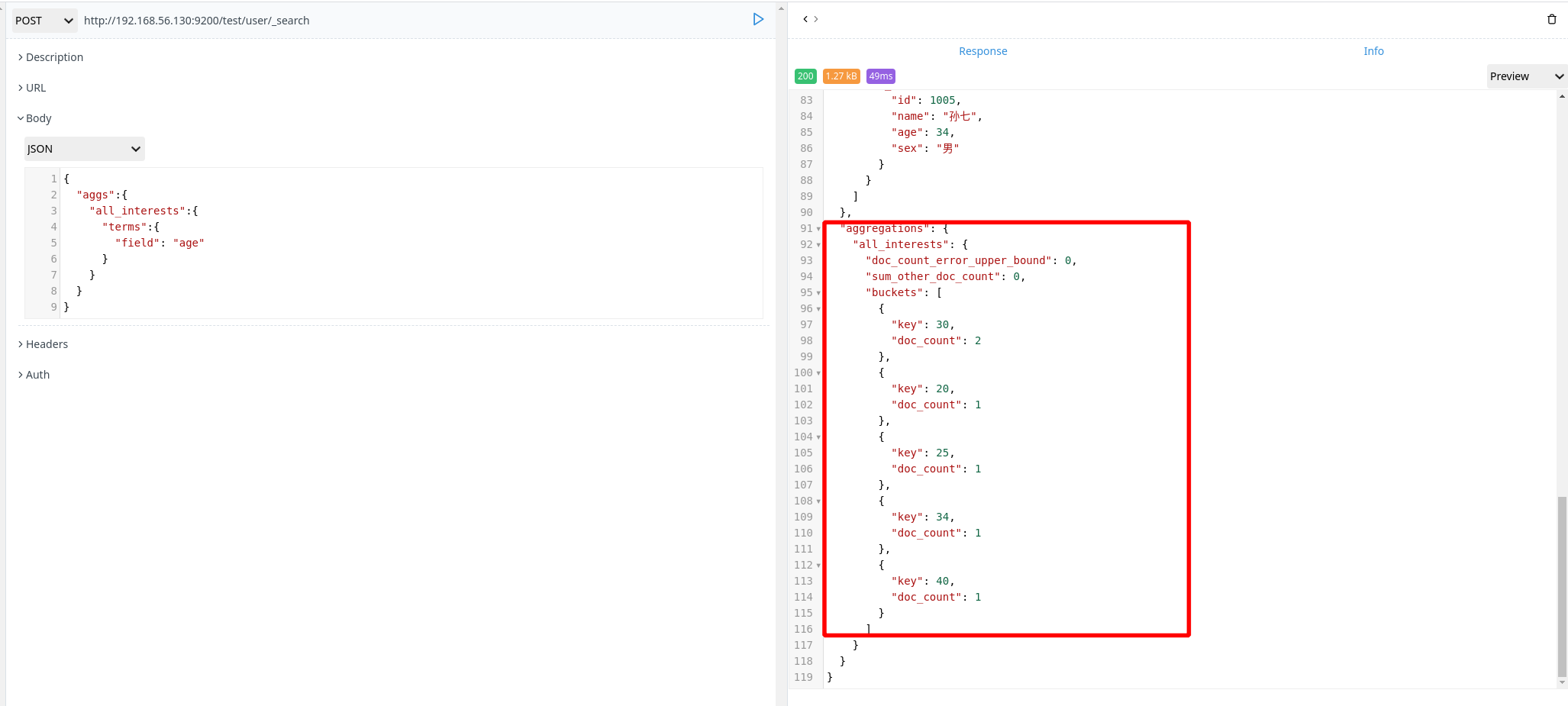Open the Preview response view dropdown

(1525, 76)
